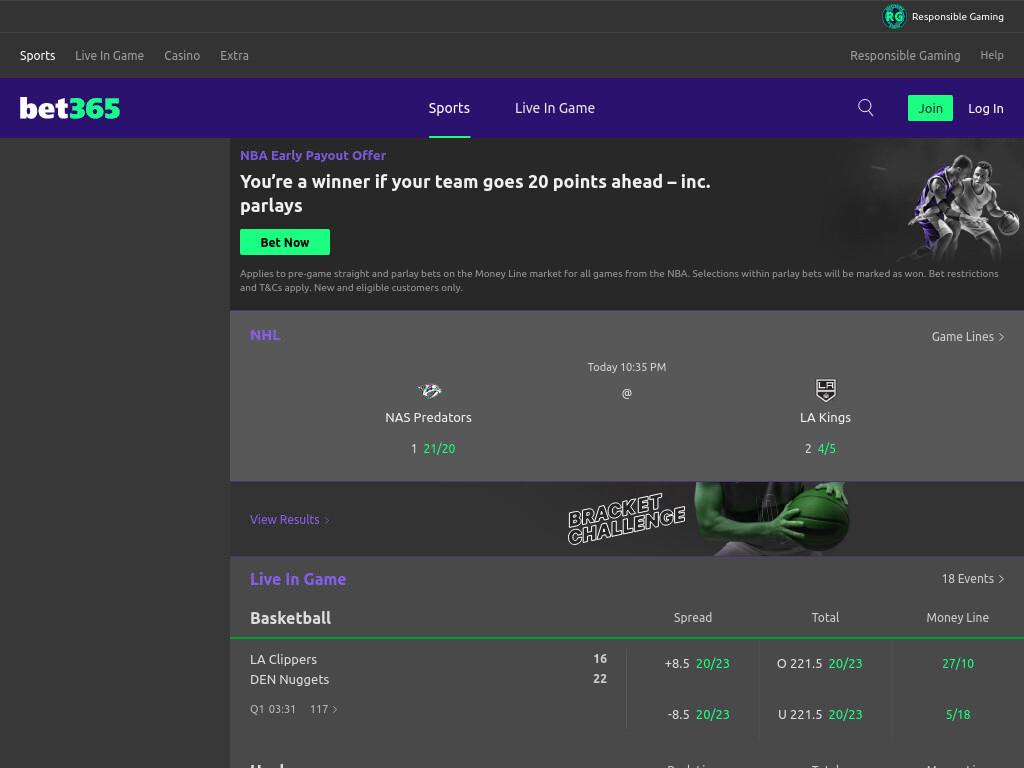Image resolution: width=1024 pixels, height=768 pixels.
Task: Click the NAS Predators team name
Action: (428, 417)
